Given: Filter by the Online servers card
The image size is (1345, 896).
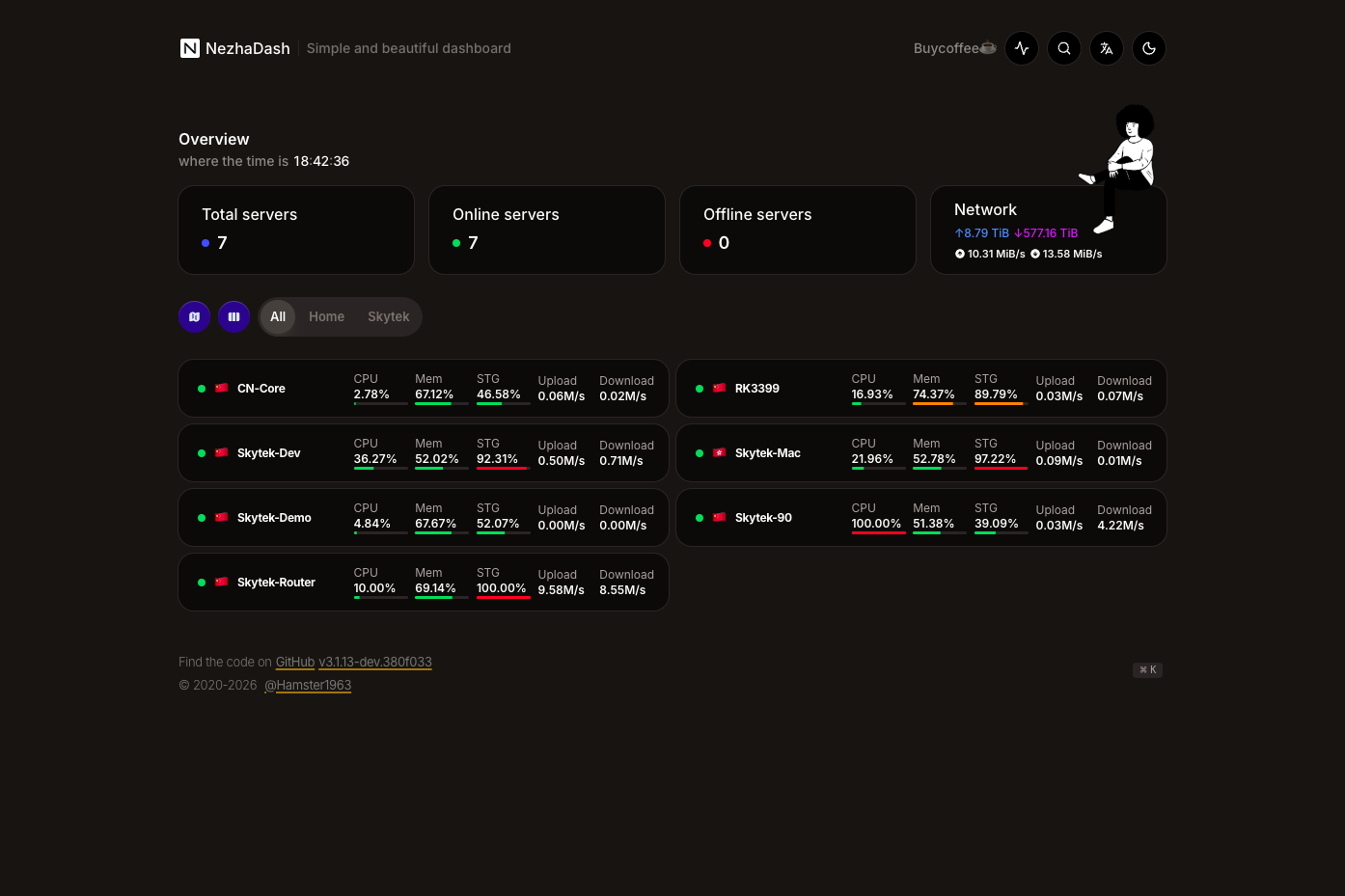Looking at the screenshot, I should coord(547,230).
